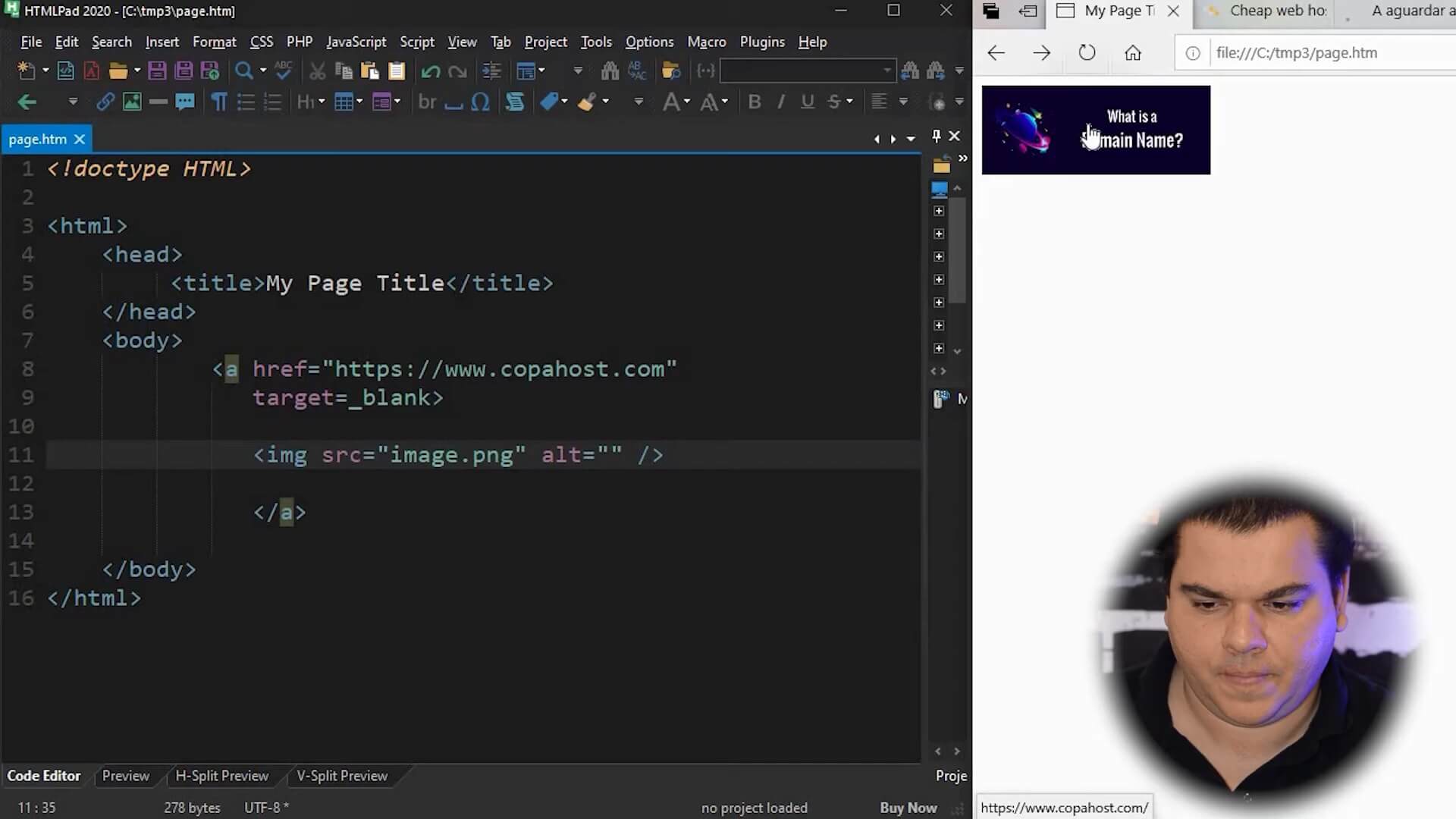This screenshot has width=1456, height=819.
Task: Toggle Strikethrough formatting in HTMLPad toolbar
Action: [834, 102]
